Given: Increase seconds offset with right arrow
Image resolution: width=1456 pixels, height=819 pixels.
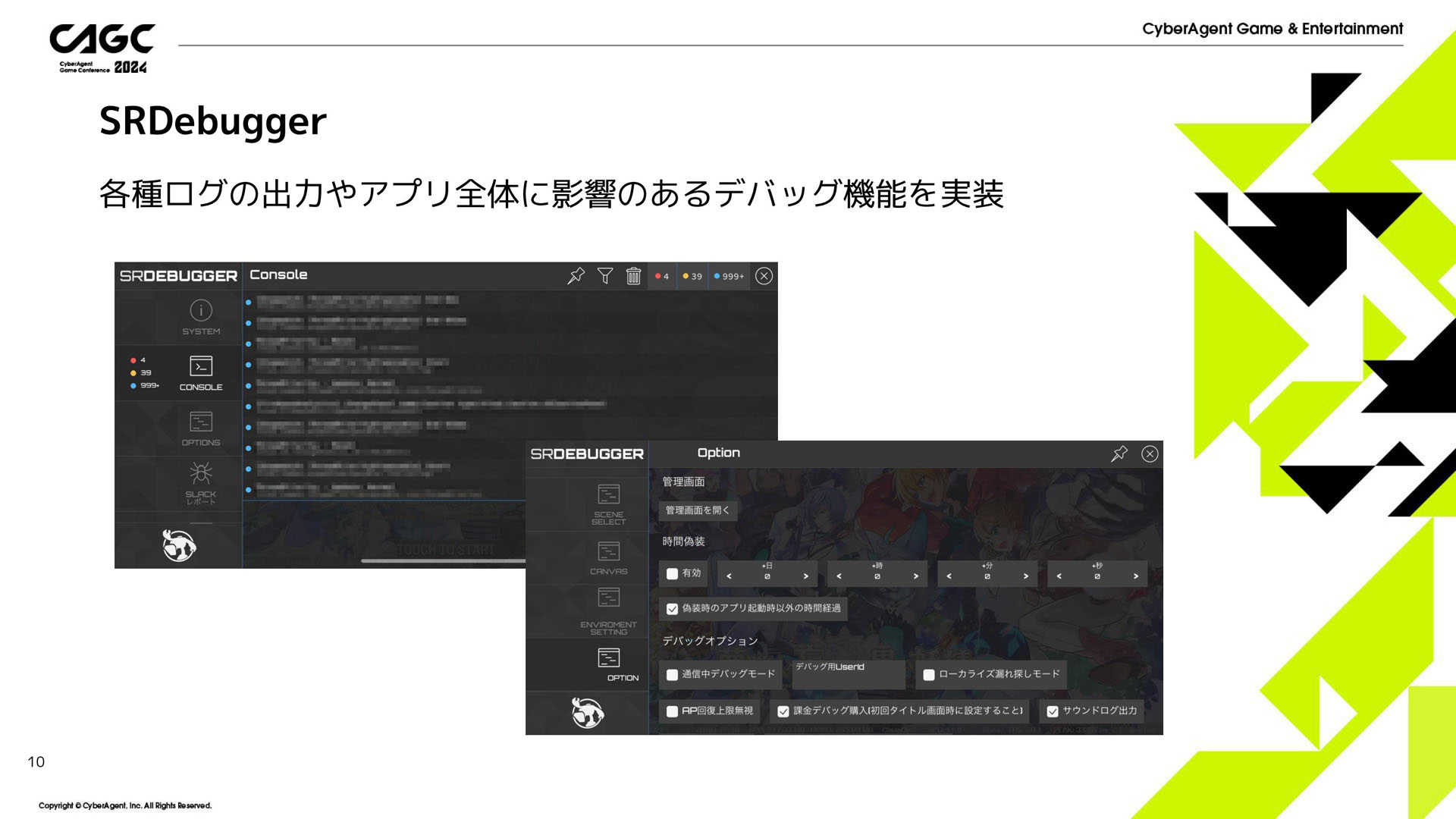Looking at the screenshot, I should tap(1135, 576).
